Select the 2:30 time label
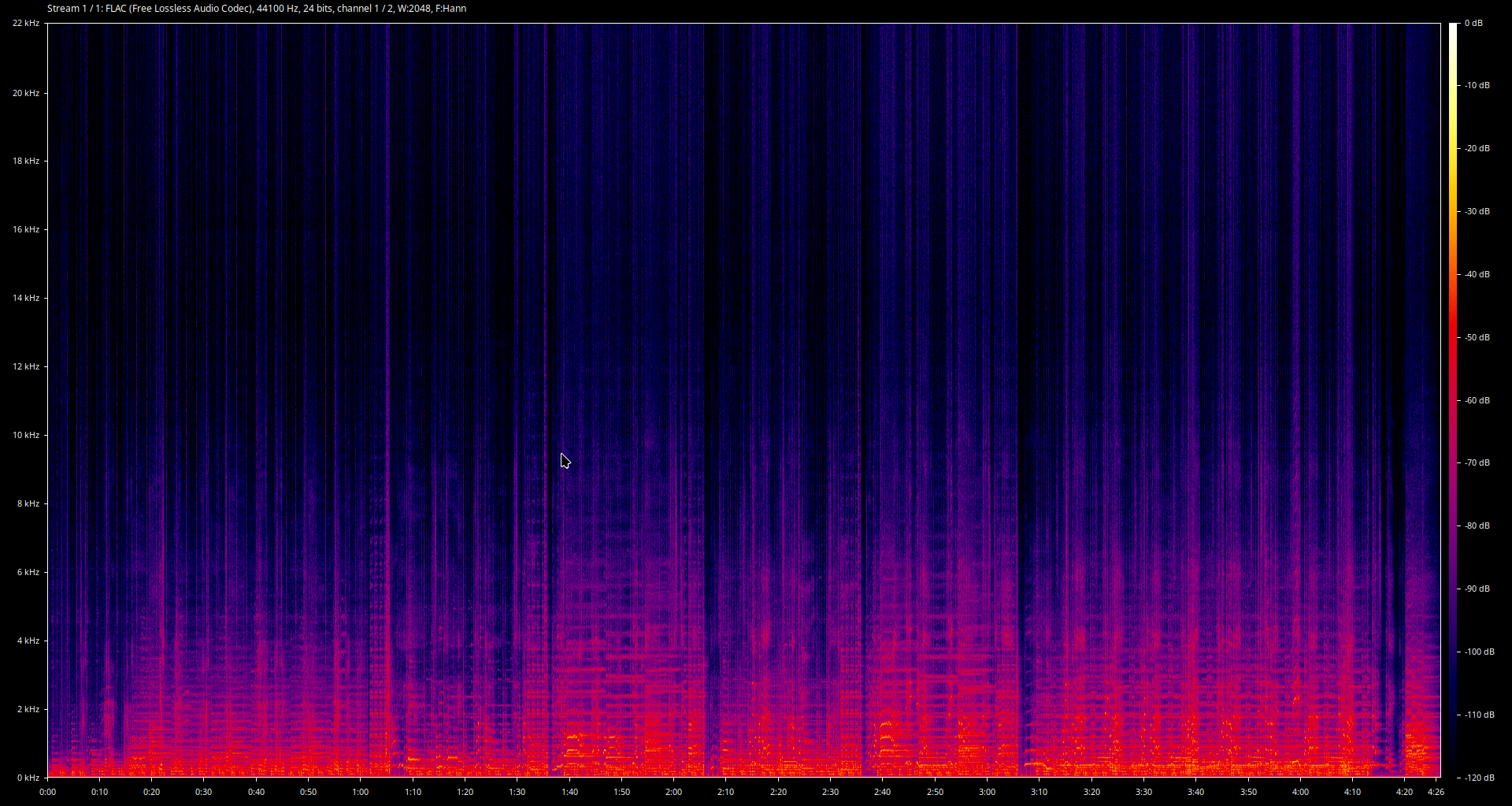Viewport: 1512px width, 806px height. click(x=831, y=792)
